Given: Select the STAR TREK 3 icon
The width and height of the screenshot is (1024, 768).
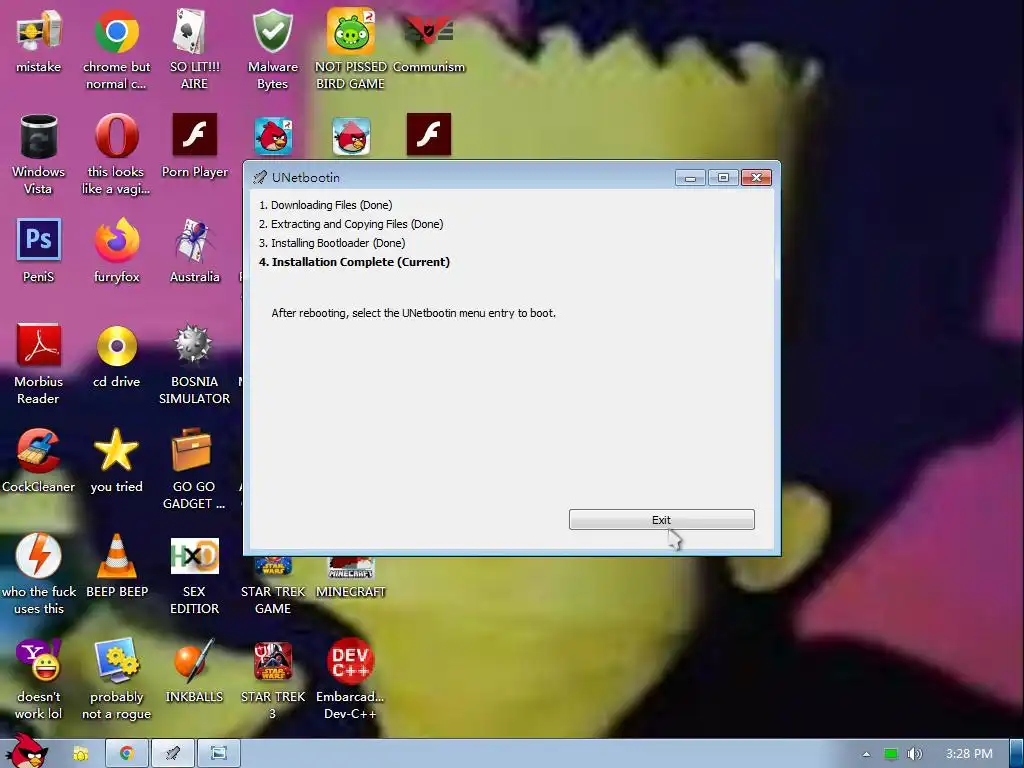Looking at the screenshot, I should (x=272, y=680).
